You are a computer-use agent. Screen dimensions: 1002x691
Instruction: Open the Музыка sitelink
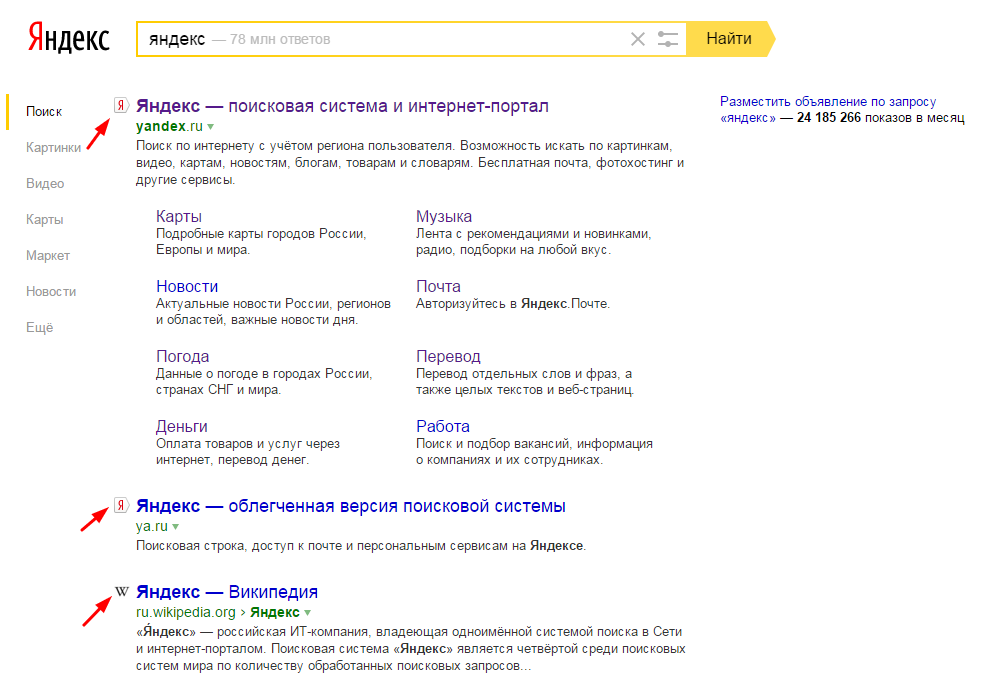[x=444, y=217]
